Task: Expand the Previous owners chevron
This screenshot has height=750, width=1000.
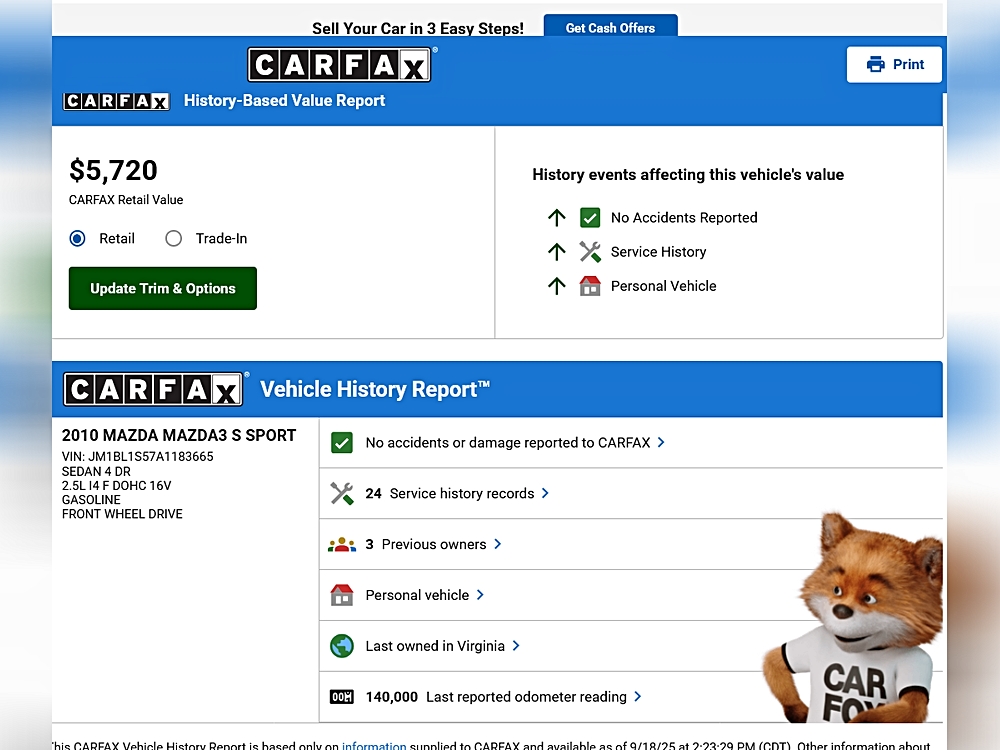Action: [x=497, y=544]
